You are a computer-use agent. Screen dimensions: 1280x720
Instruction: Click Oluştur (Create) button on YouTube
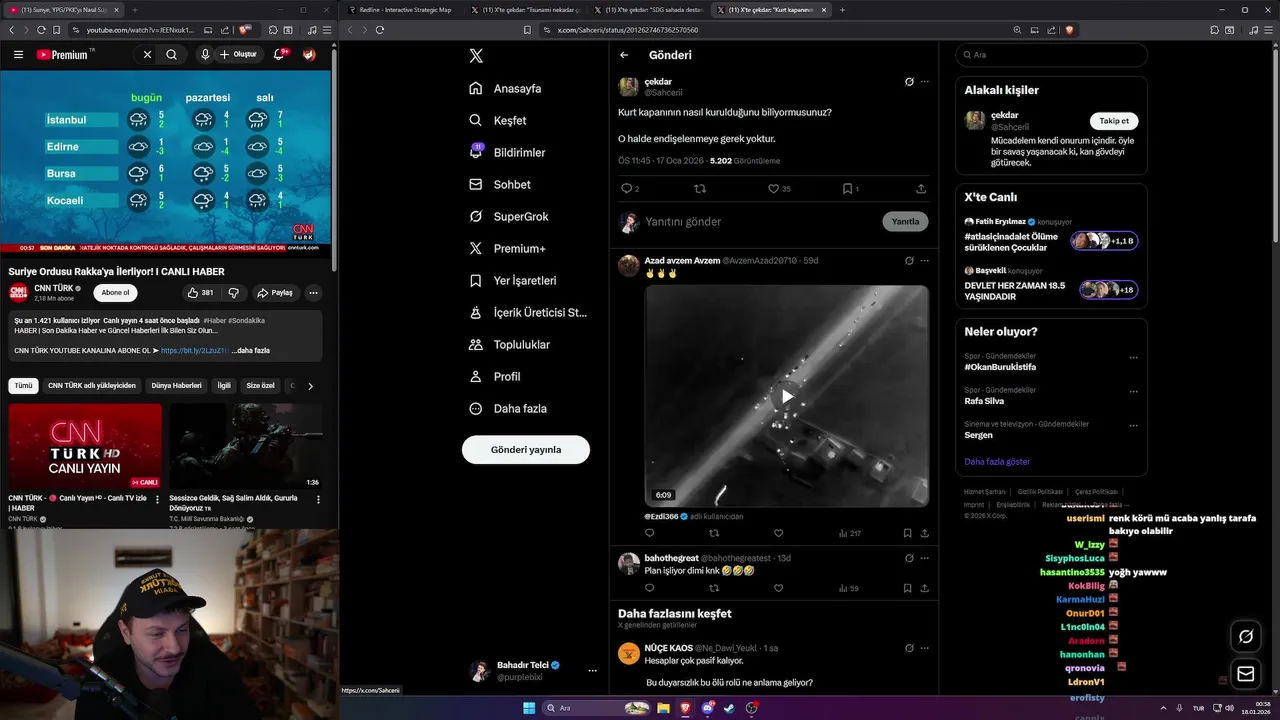tap(239, 55)
